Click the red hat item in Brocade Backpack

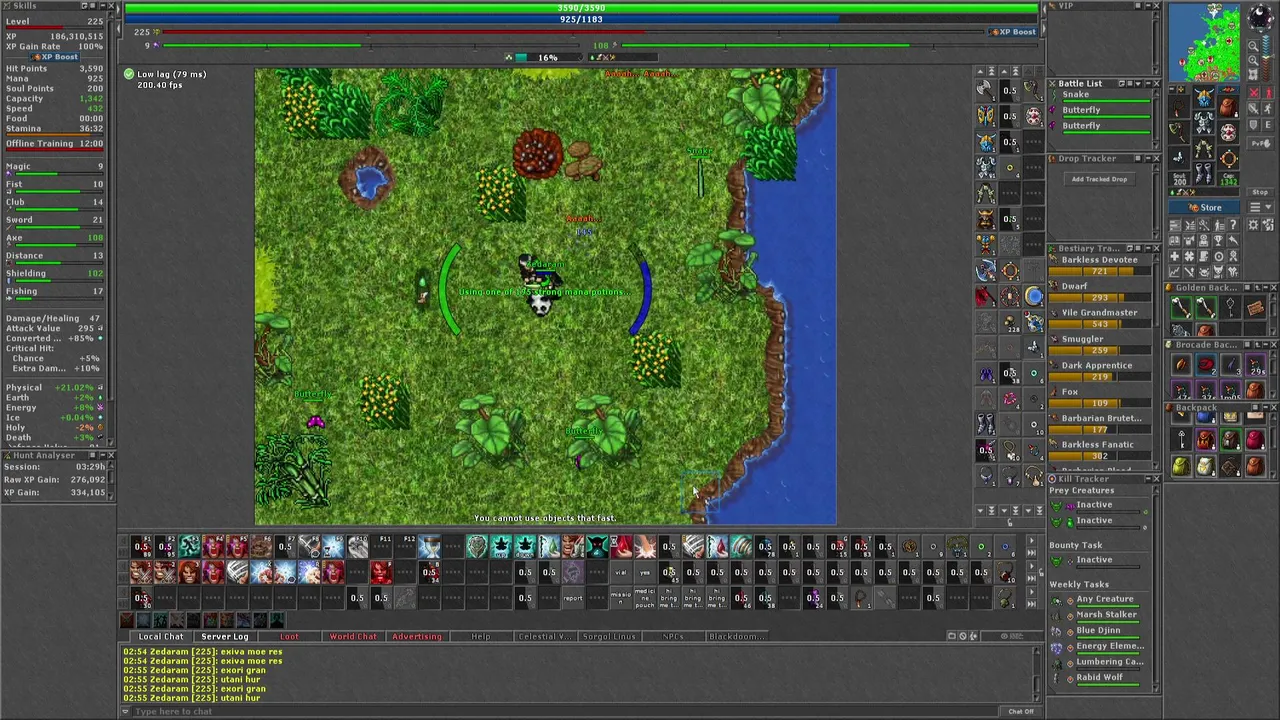tap(1204, 363)
